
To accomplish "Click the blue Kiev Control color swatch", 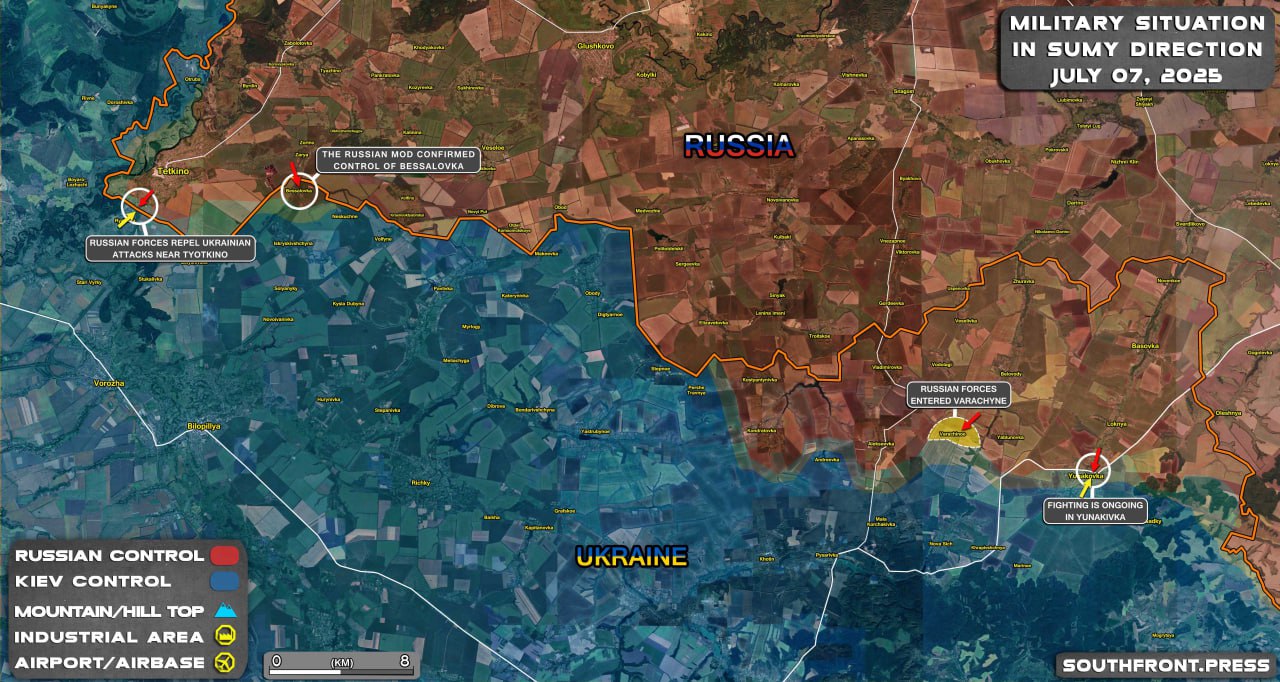I will [x=224, y=581].
